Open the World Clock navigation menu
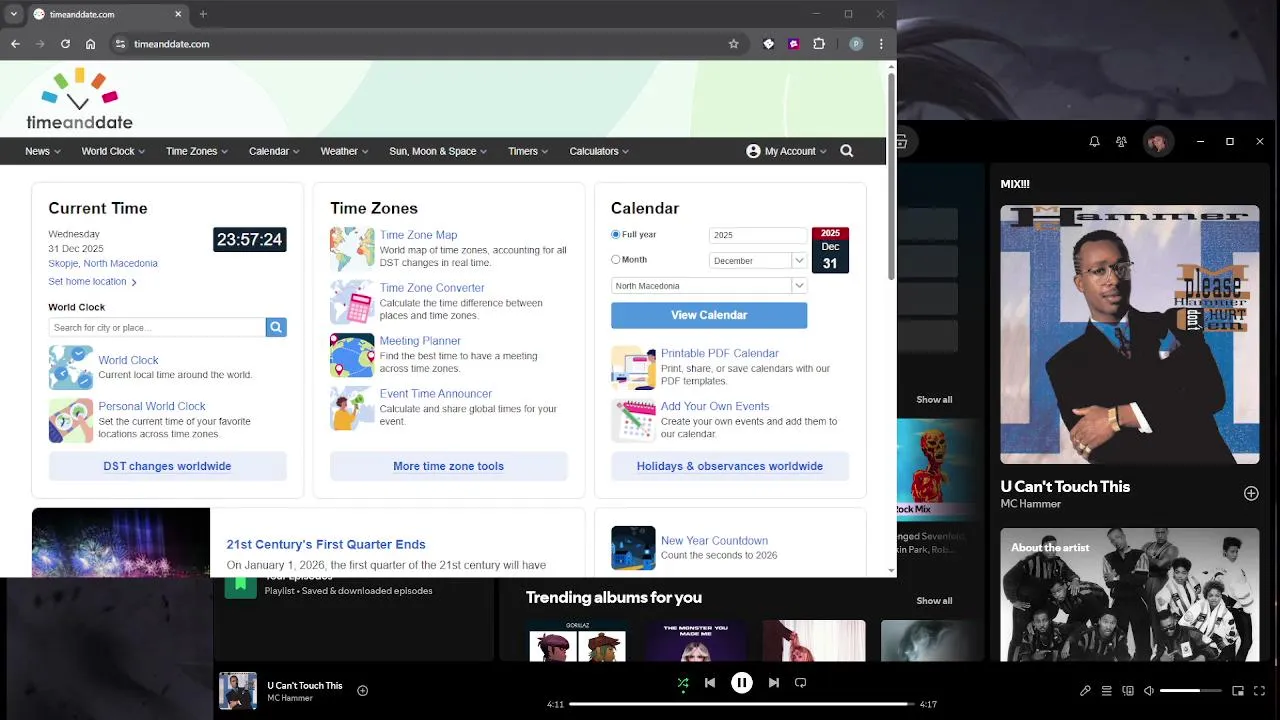 [113, 151]
